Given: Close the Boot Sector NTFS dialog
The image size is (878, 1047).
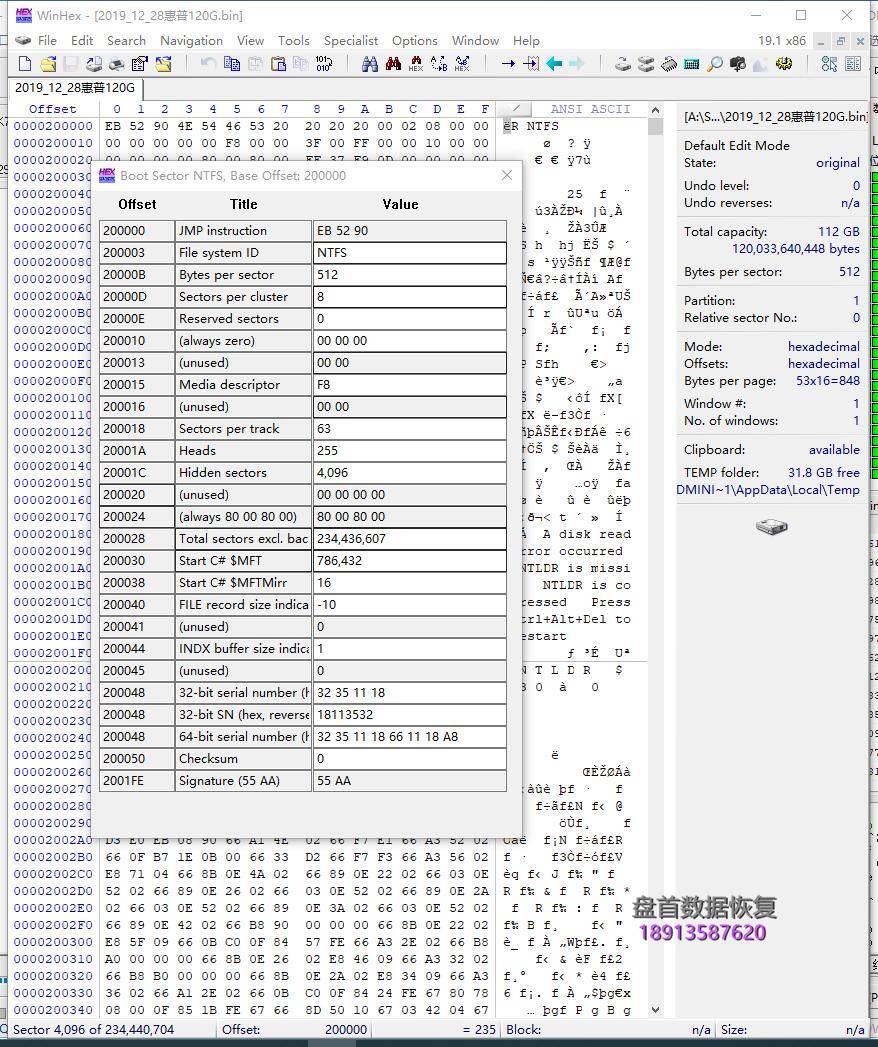Looking at the screenshot, I should pos(507,175).
